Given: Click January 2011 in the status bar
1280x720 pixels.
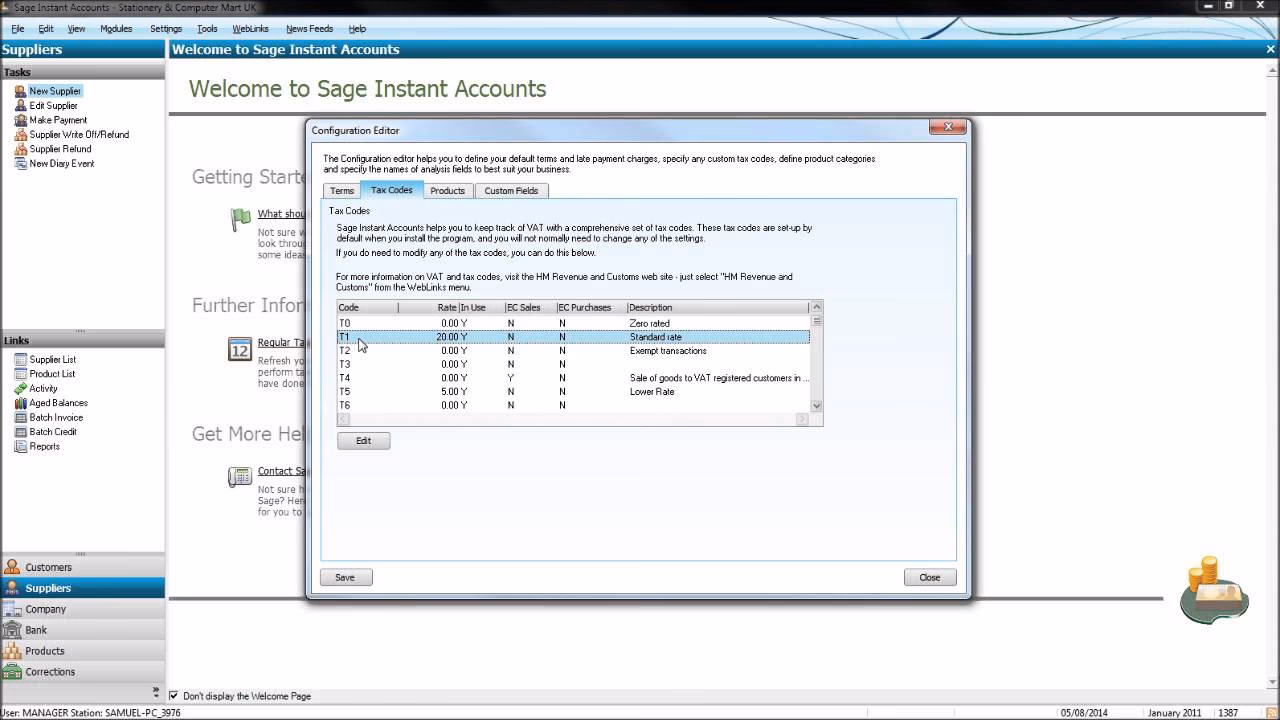Looking at the screenshot, I should coord(1174,713).
